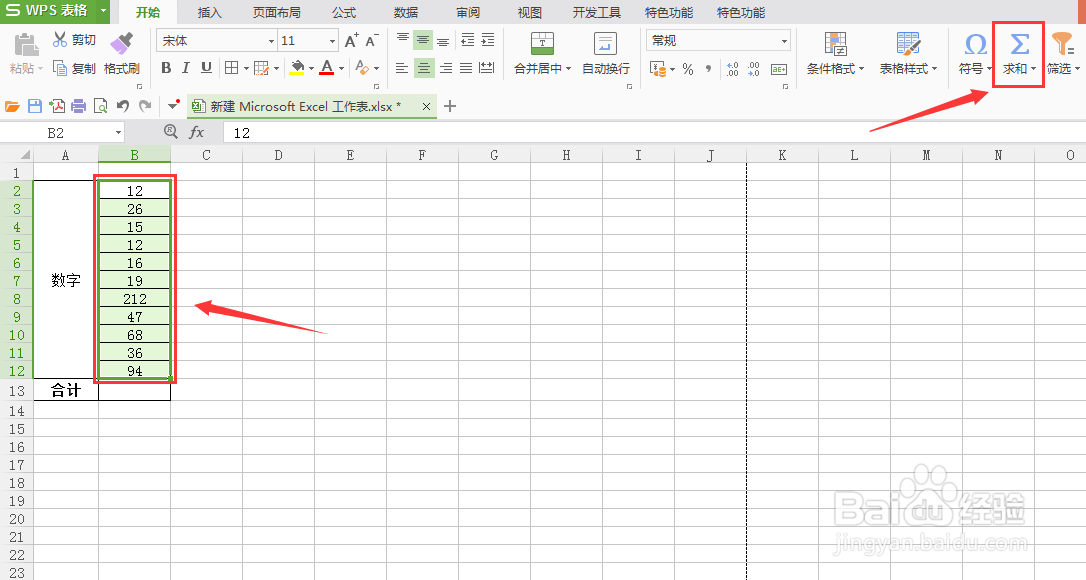Screen dimensions: 1086x580
Task: Switch to the 数据 tab
Action: click(x=406, y=12)
